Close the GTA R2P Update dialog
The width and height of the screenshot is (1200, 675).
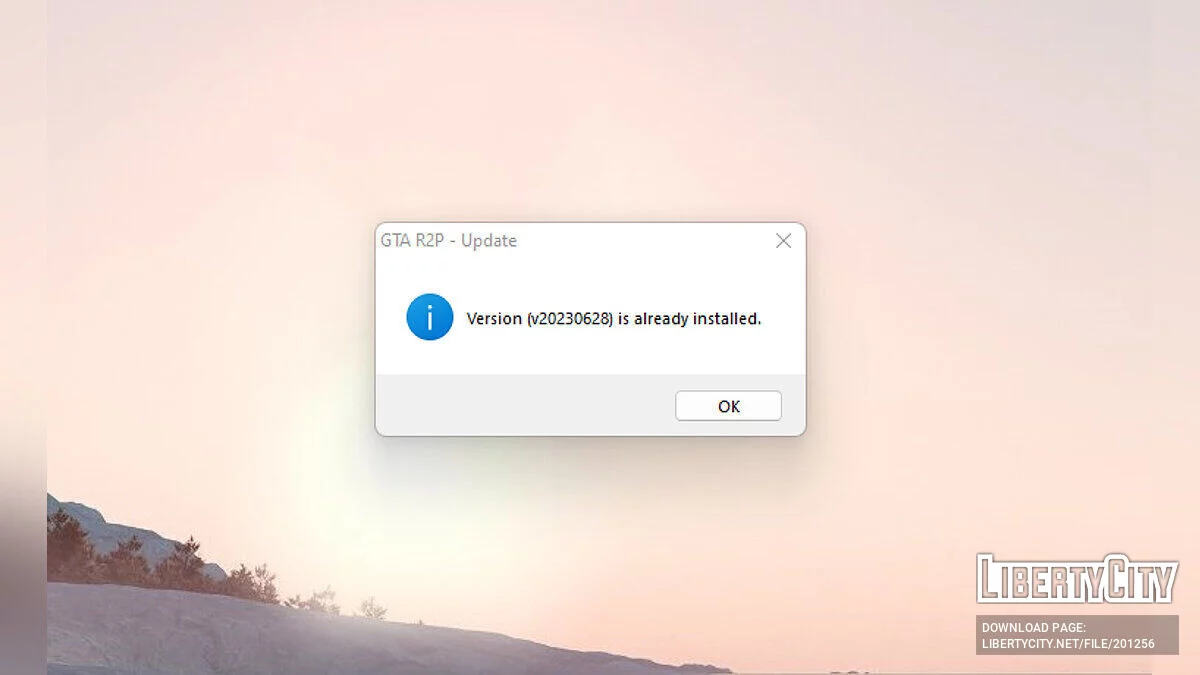[x=783, y=241]
